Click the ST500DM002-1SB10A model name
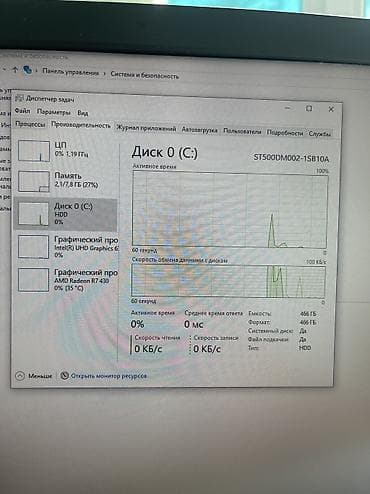370x494 pixels. click(291, 158)
